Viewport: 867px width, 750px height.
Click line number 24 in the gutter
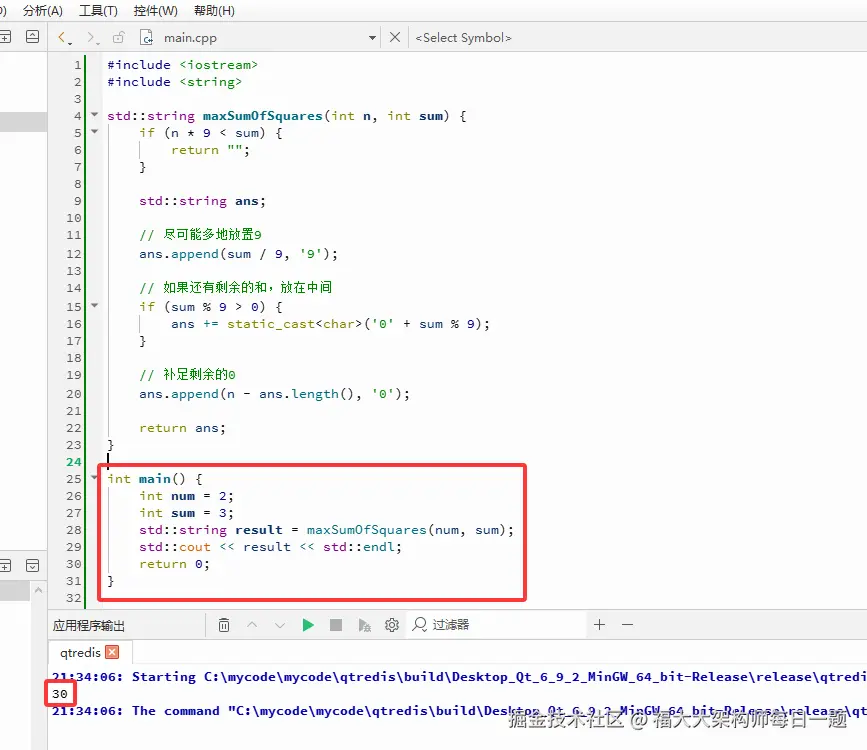click(74, 462)
